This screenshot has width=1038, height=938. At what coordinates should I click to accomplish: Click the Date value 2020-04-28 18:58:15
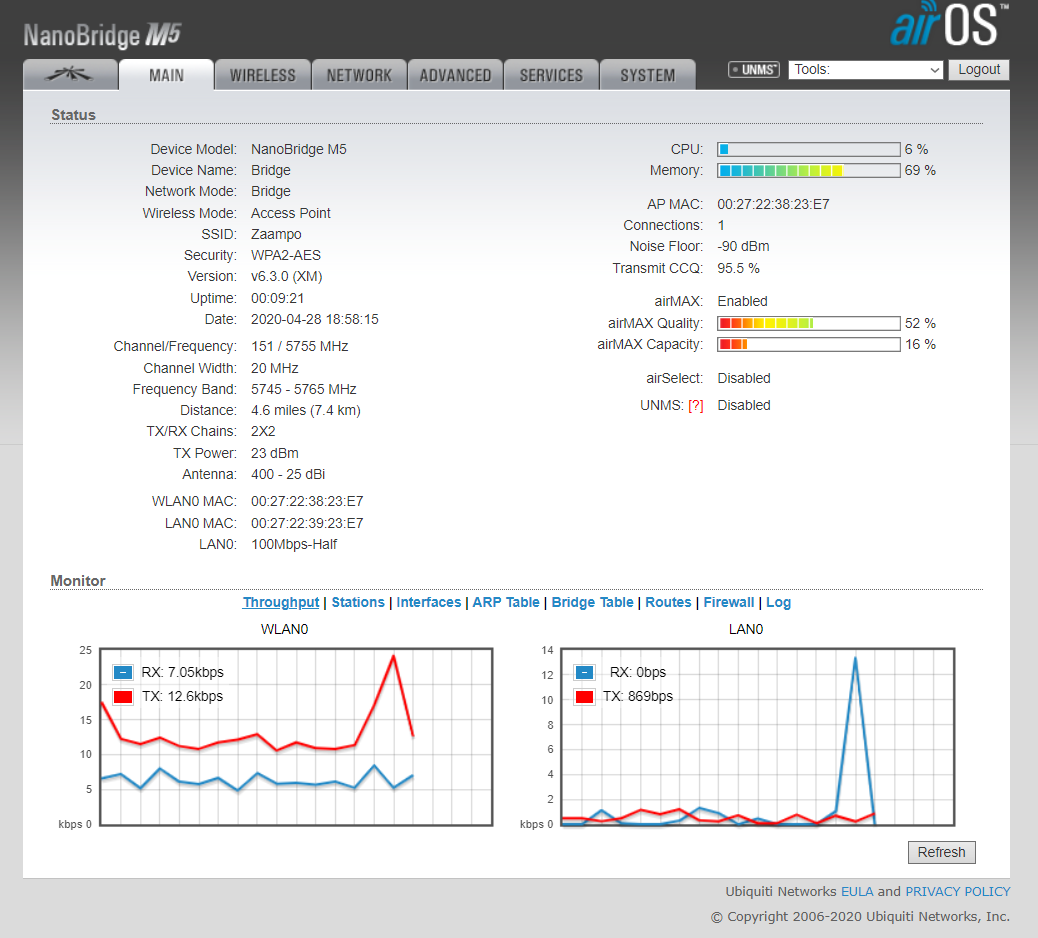coord(314,320)
